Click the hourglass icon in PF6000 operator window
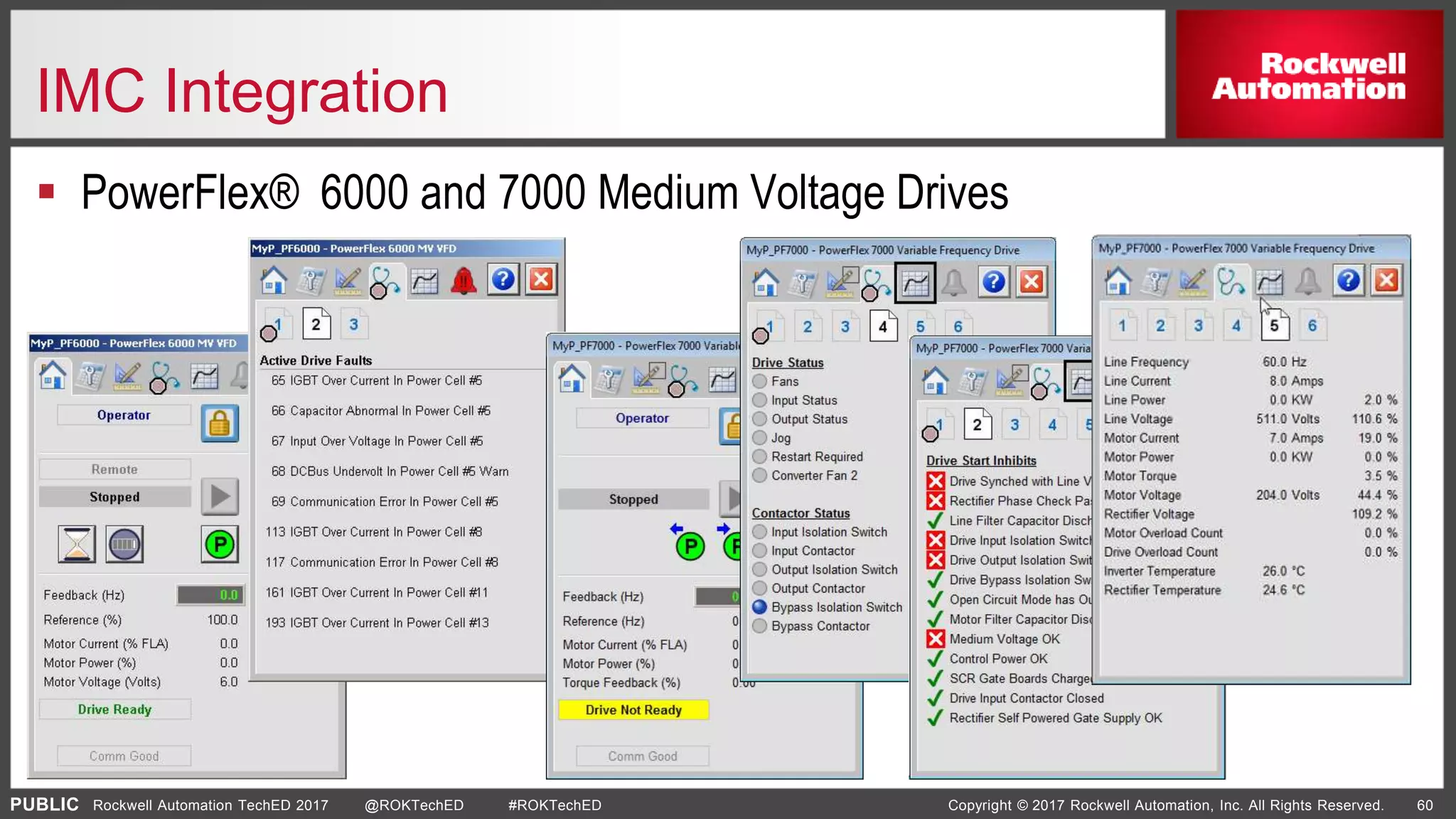The height and width of the screenshot is (819, 1456). coord(77,545)
